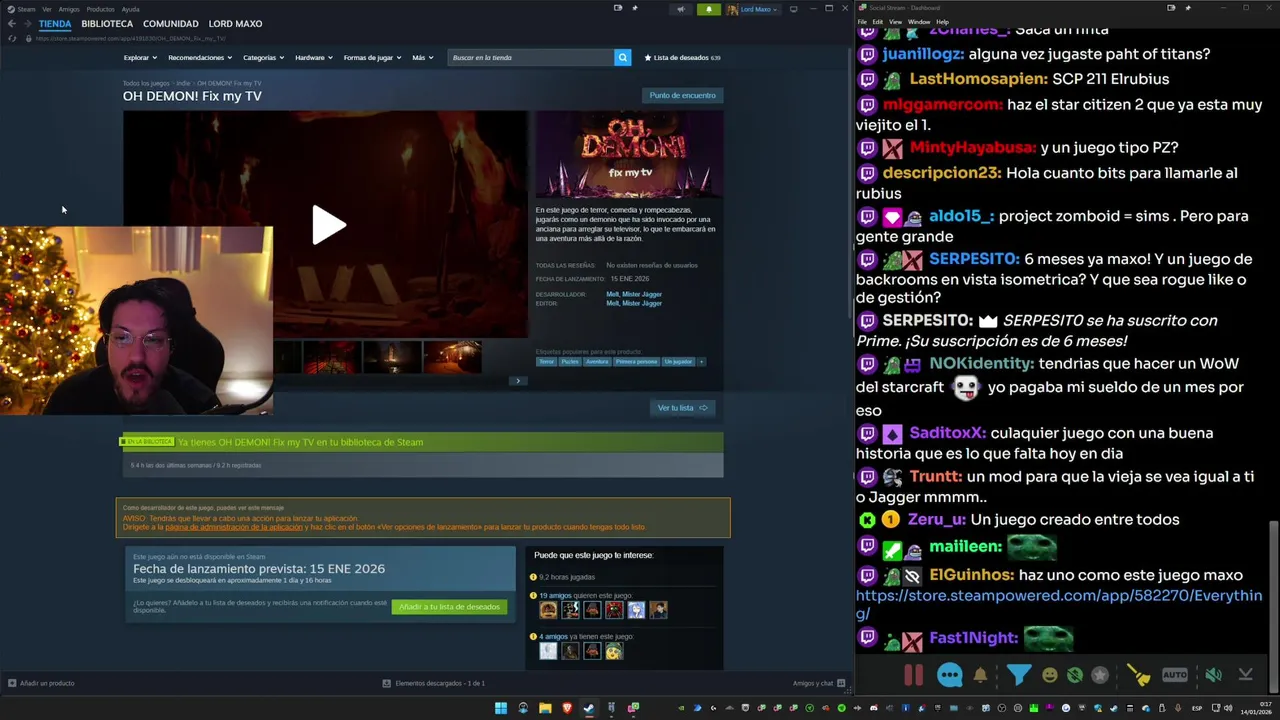Click the Steam taskbar icon
Viewport: 1280px width, 720px height.
coord(589,708)
